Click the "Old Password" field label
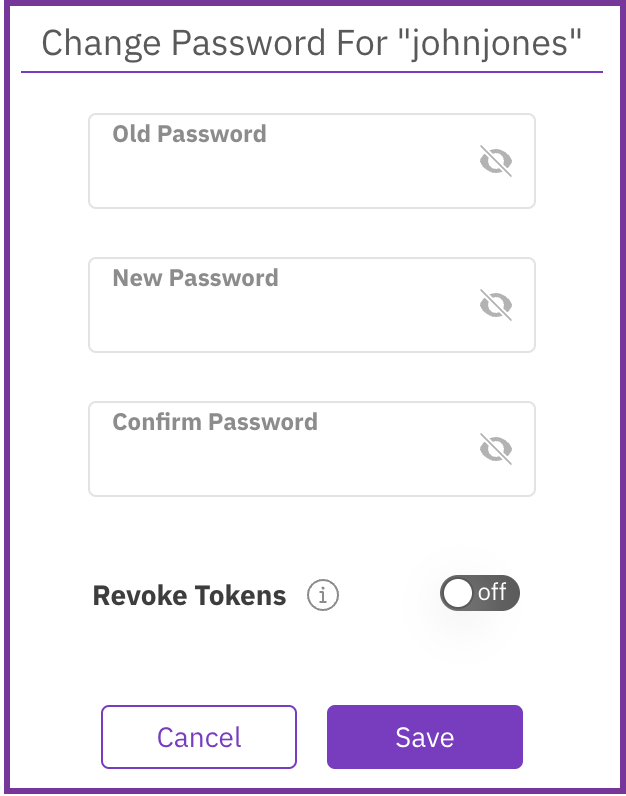This screenshot has width=626, height=796. (189, 134)
